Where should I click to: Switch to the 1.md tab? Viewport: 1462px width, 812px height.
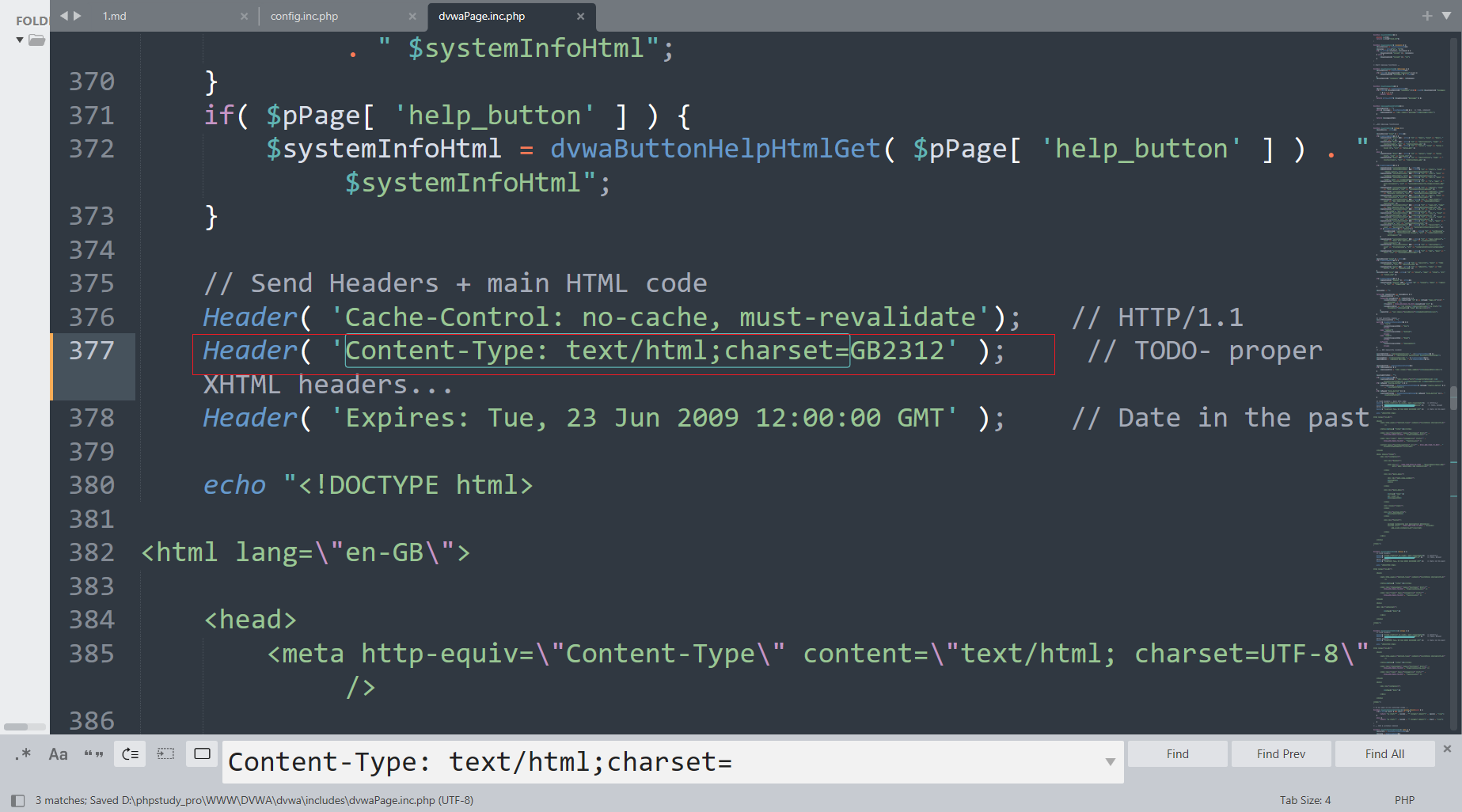(x=115, y=16)
